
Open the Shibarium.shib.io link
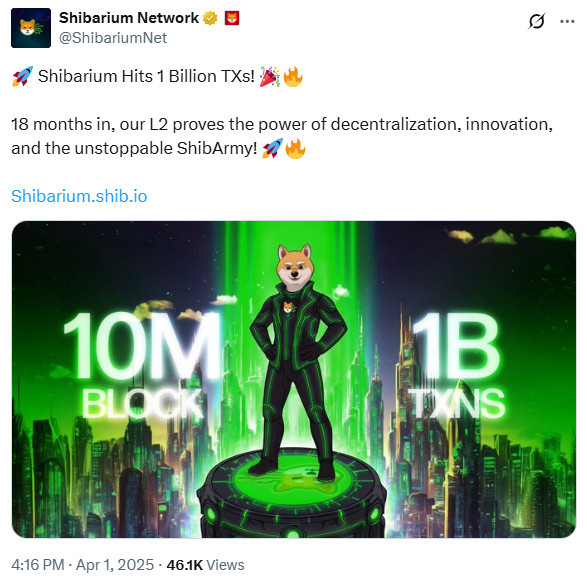click(79, 196)
